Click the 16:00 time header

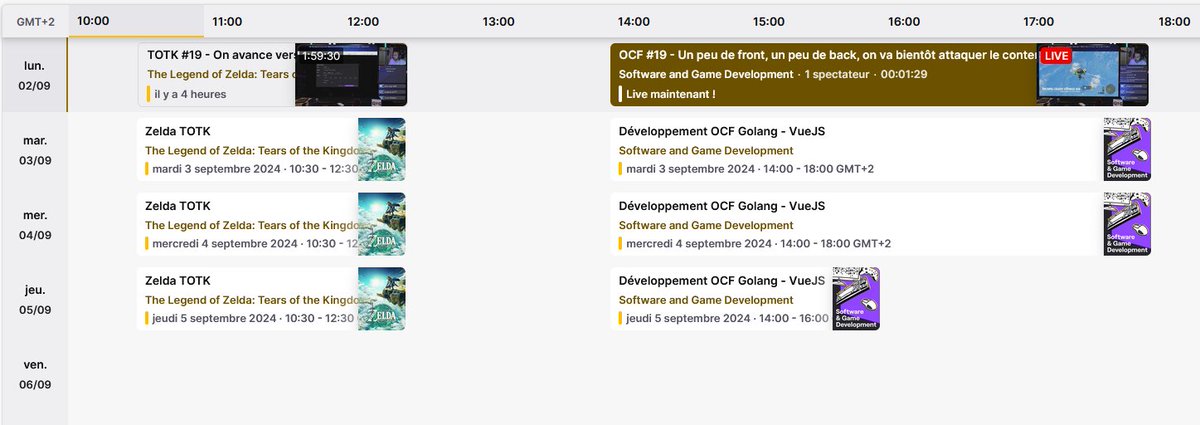903,21
